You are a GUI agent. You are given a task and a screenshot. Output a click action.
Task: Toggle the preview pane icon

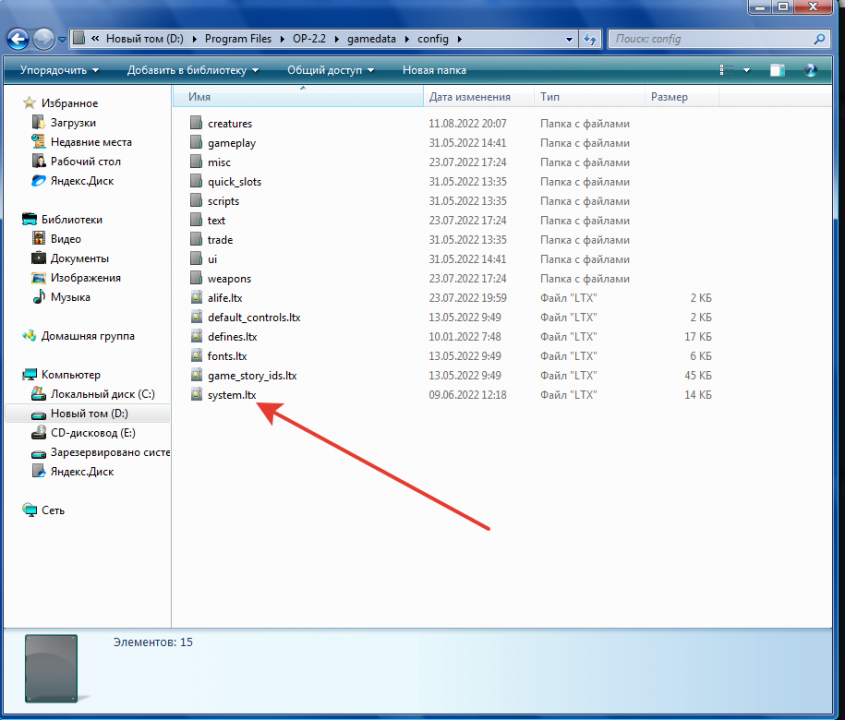coord(777,70)
